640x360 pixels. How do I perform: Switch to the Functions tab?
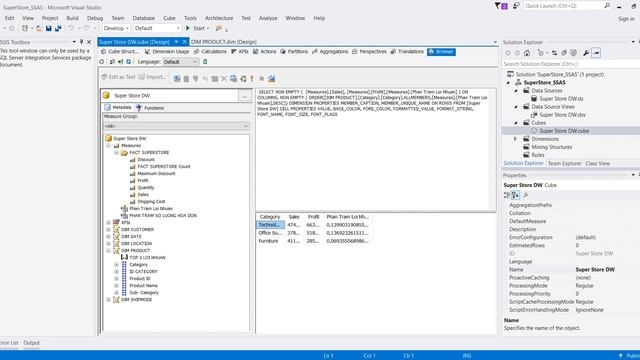[150, 108]
